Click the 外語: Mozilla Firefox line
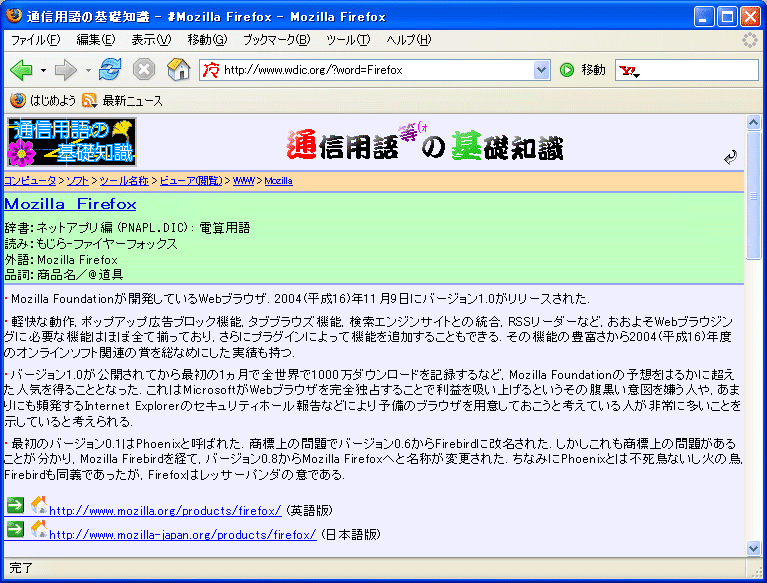 tap(61, 259)
